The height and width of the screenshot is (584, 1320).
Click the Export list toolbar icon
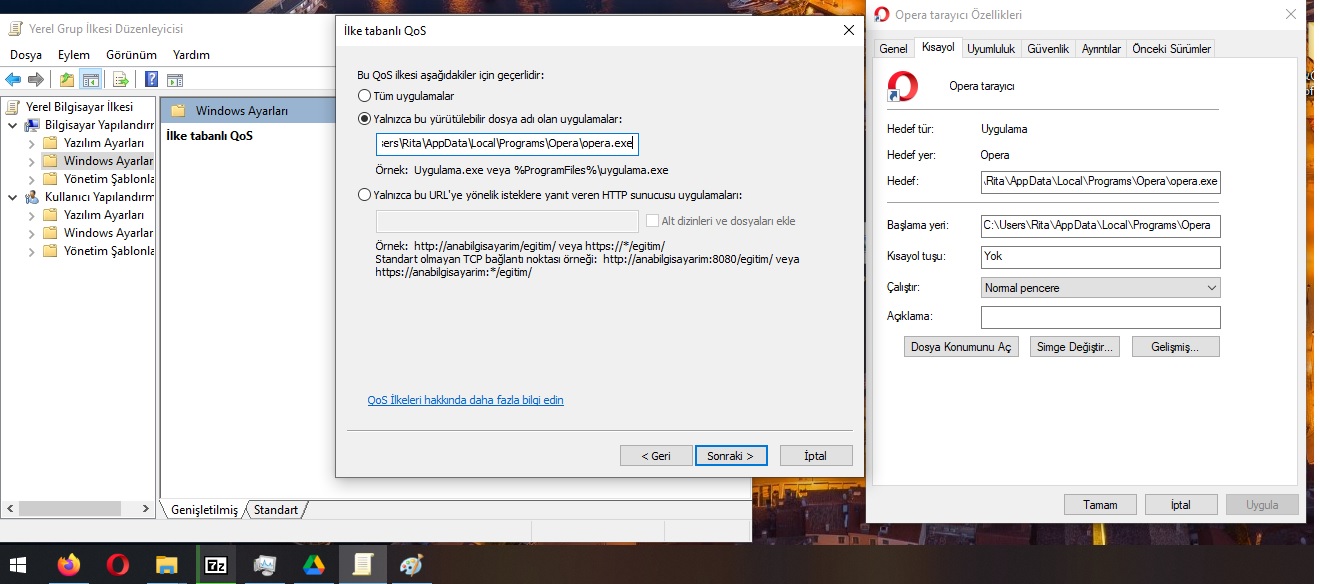coord(121,80)
